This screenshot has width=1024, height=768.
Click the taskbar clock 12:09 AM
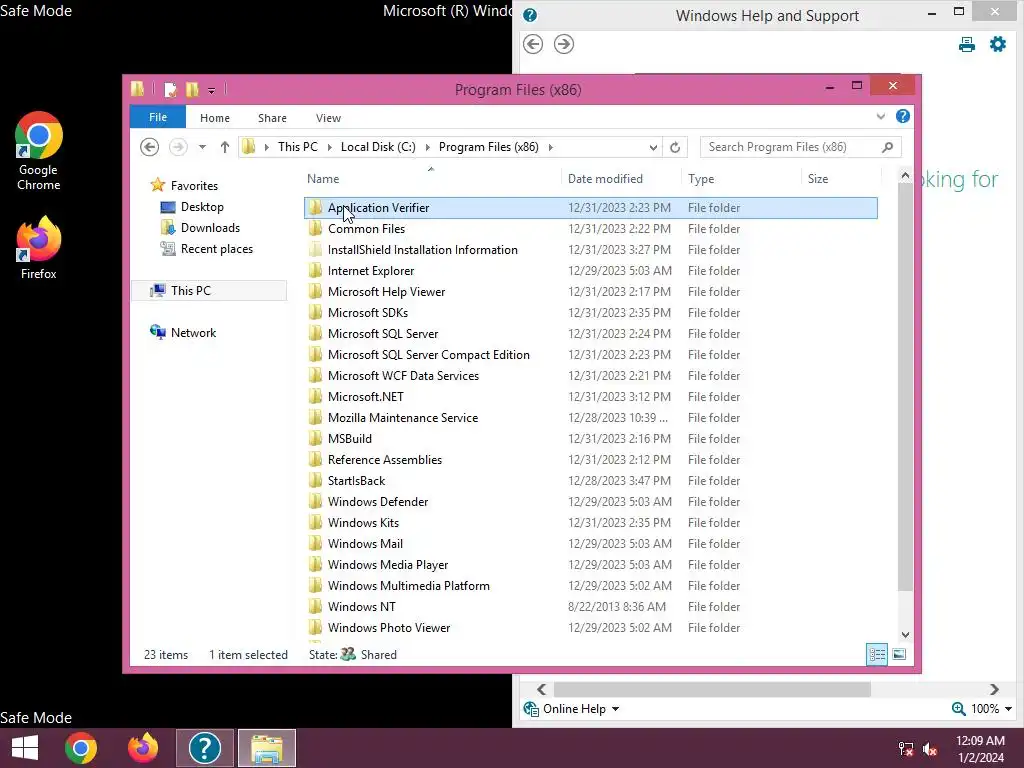pyautogui.click(x=980, y=741)
